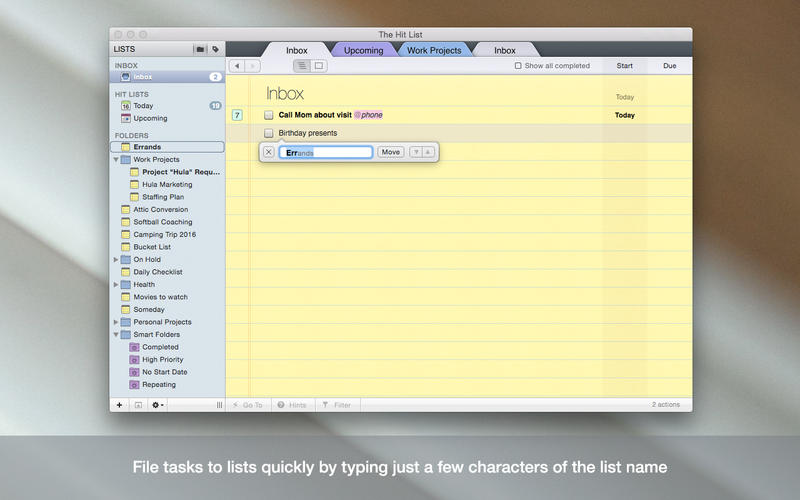Viewport: 800px width, 500px height.
Task: Click the tags icon in the Lists header
Action: 216,49
